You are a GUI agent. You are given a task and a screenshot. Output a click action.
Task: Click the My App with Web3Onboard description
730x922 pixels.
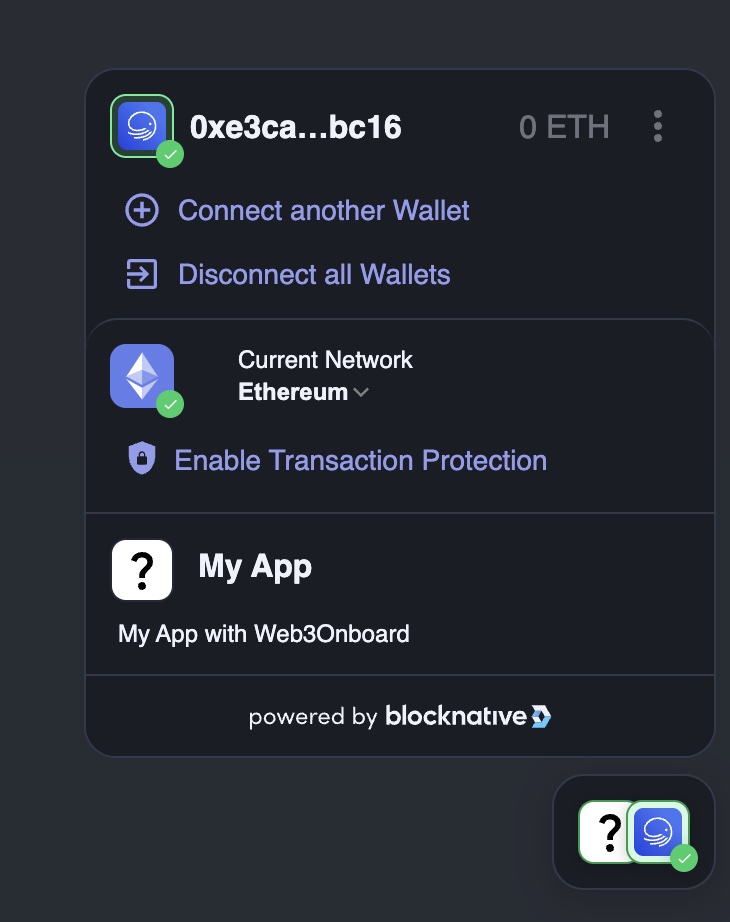pos(264,634)
